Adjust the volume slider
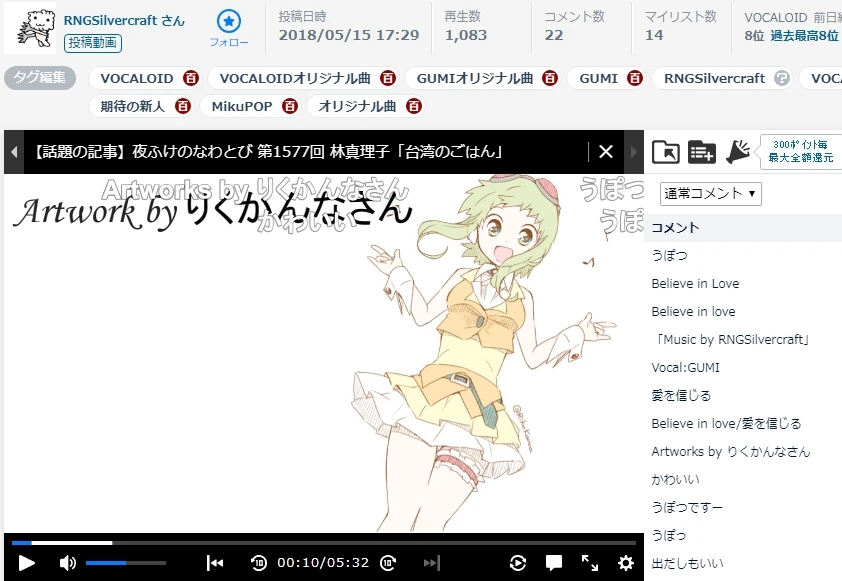The height and width of the screenshot is (581, 842). (x=126, y=563)
